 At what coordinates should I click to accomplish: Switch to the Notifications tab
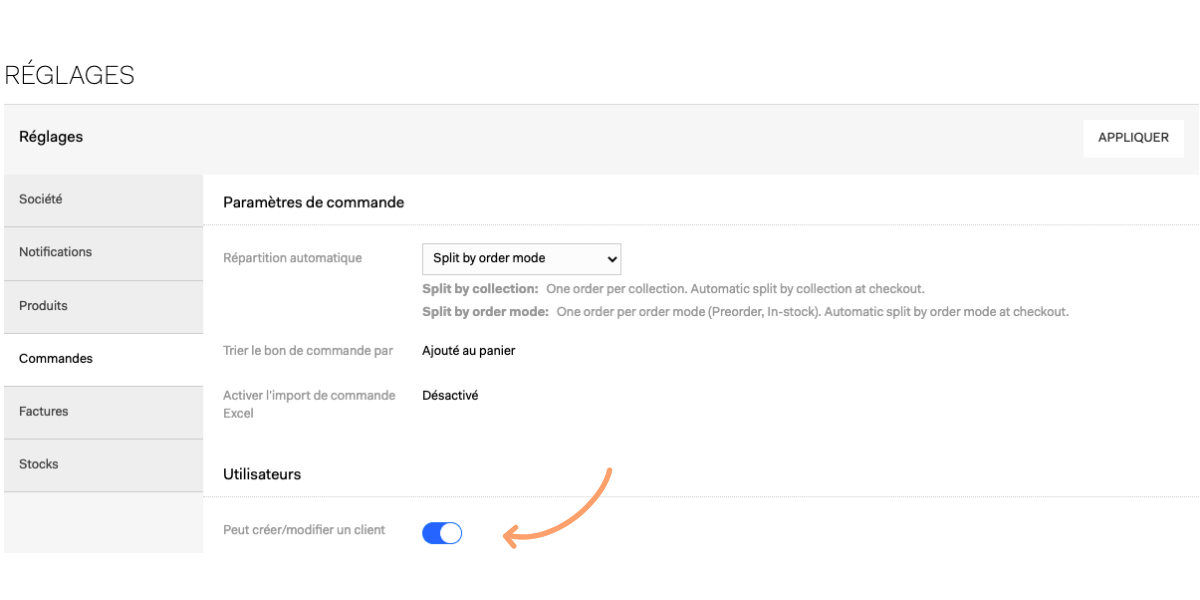[x=103, y=253]
